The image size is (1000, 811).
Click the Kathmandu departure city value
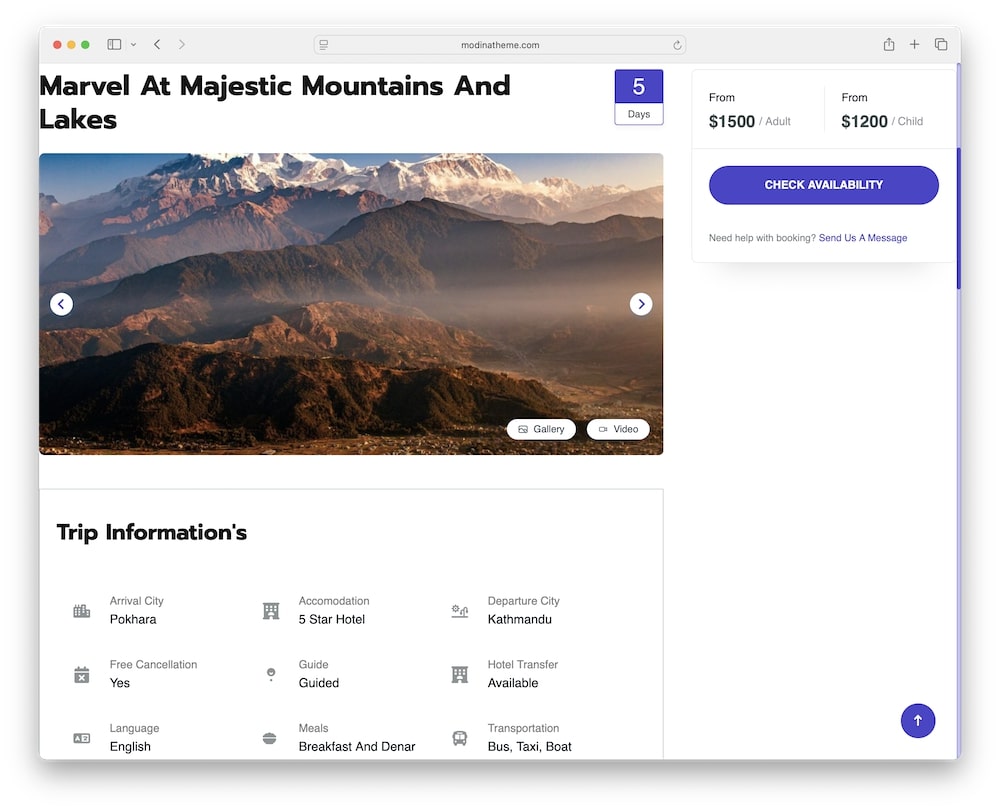click(x=520, y=619)
